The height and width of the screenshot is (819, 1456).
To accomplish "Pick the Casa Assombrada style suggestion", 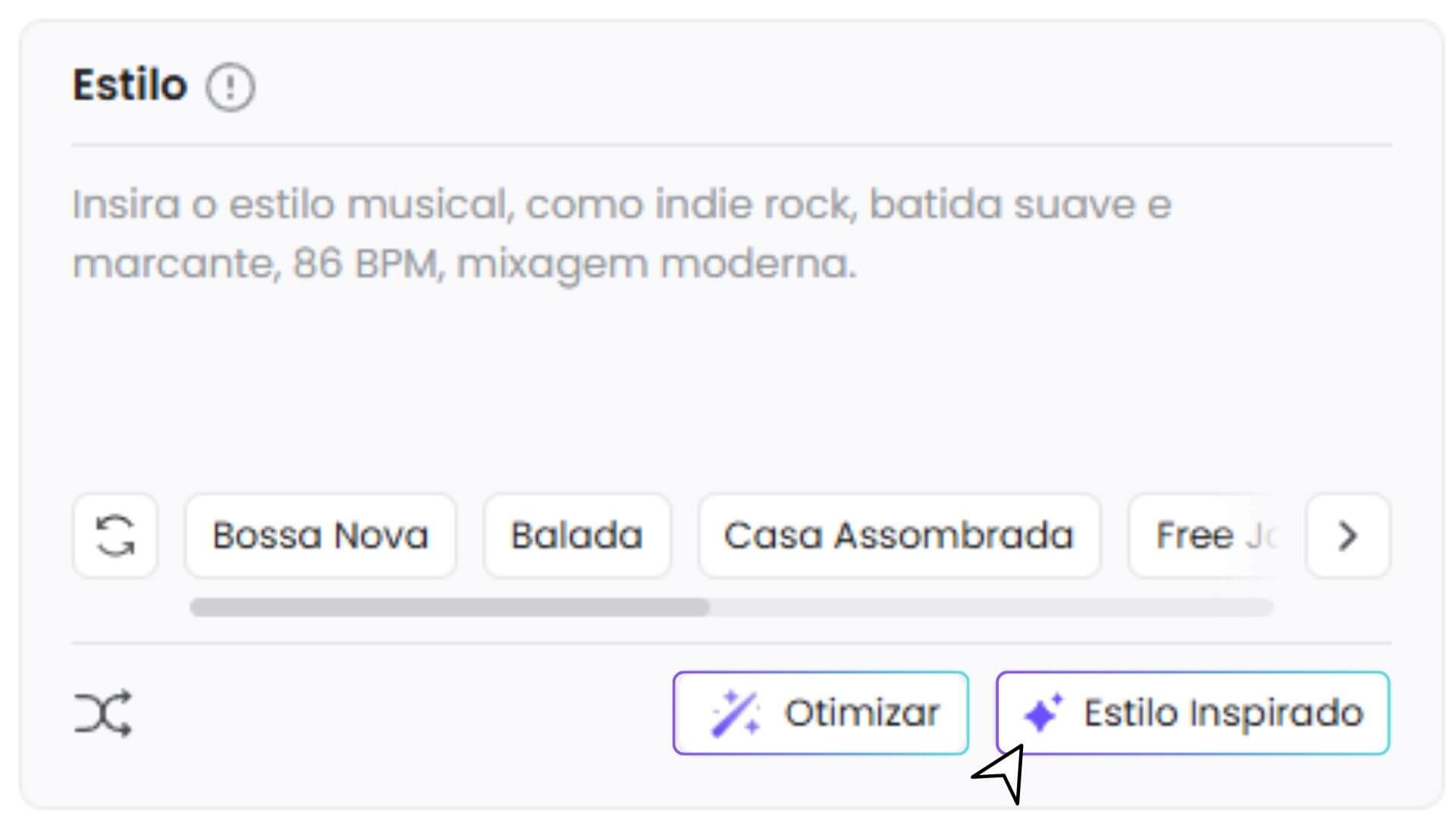I will pyautogui.click(x=899, y=535).
